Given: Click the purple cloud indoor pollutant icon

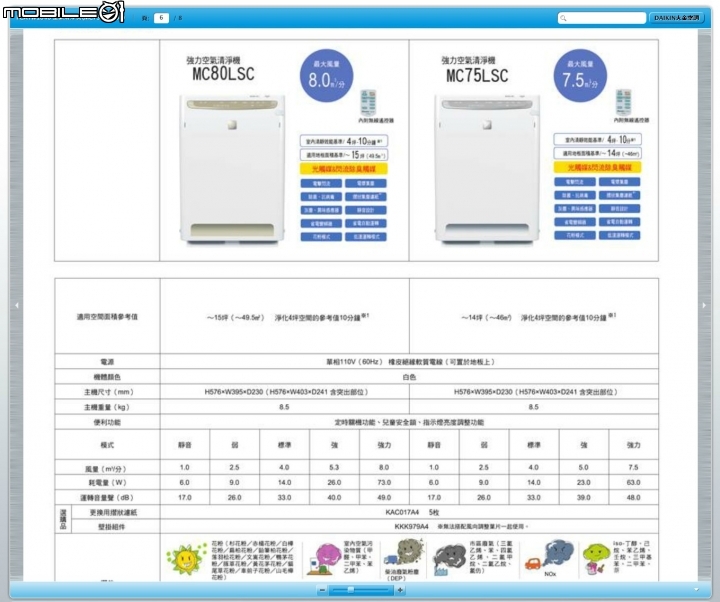Looking at the screenshot, I should pyautogui.click(x=323, y=558).
